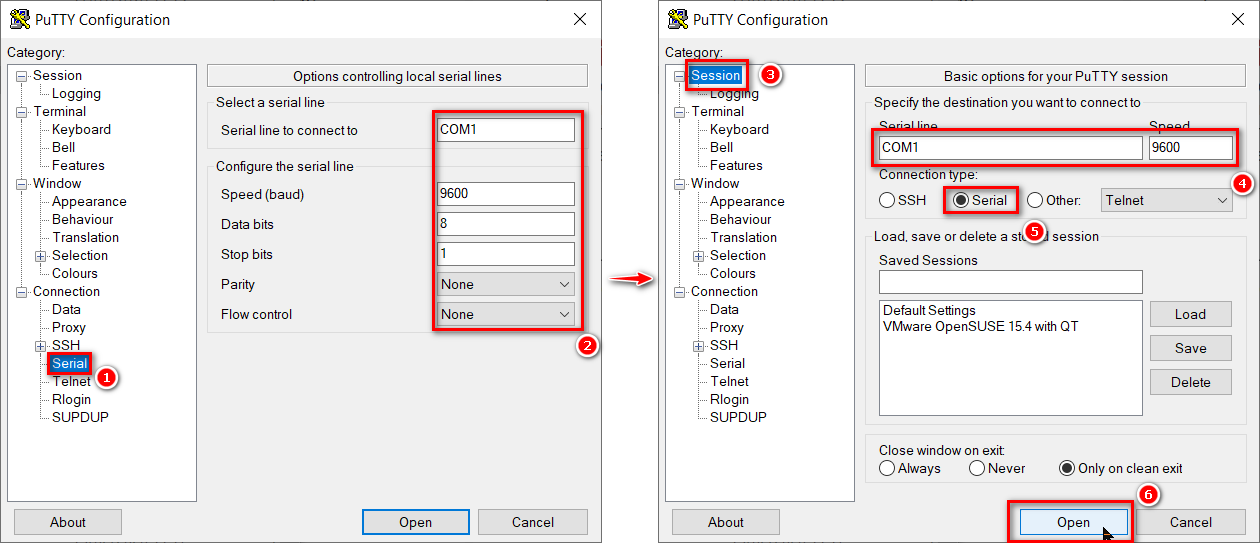Click Cancel button in left window

click(532, 522)
